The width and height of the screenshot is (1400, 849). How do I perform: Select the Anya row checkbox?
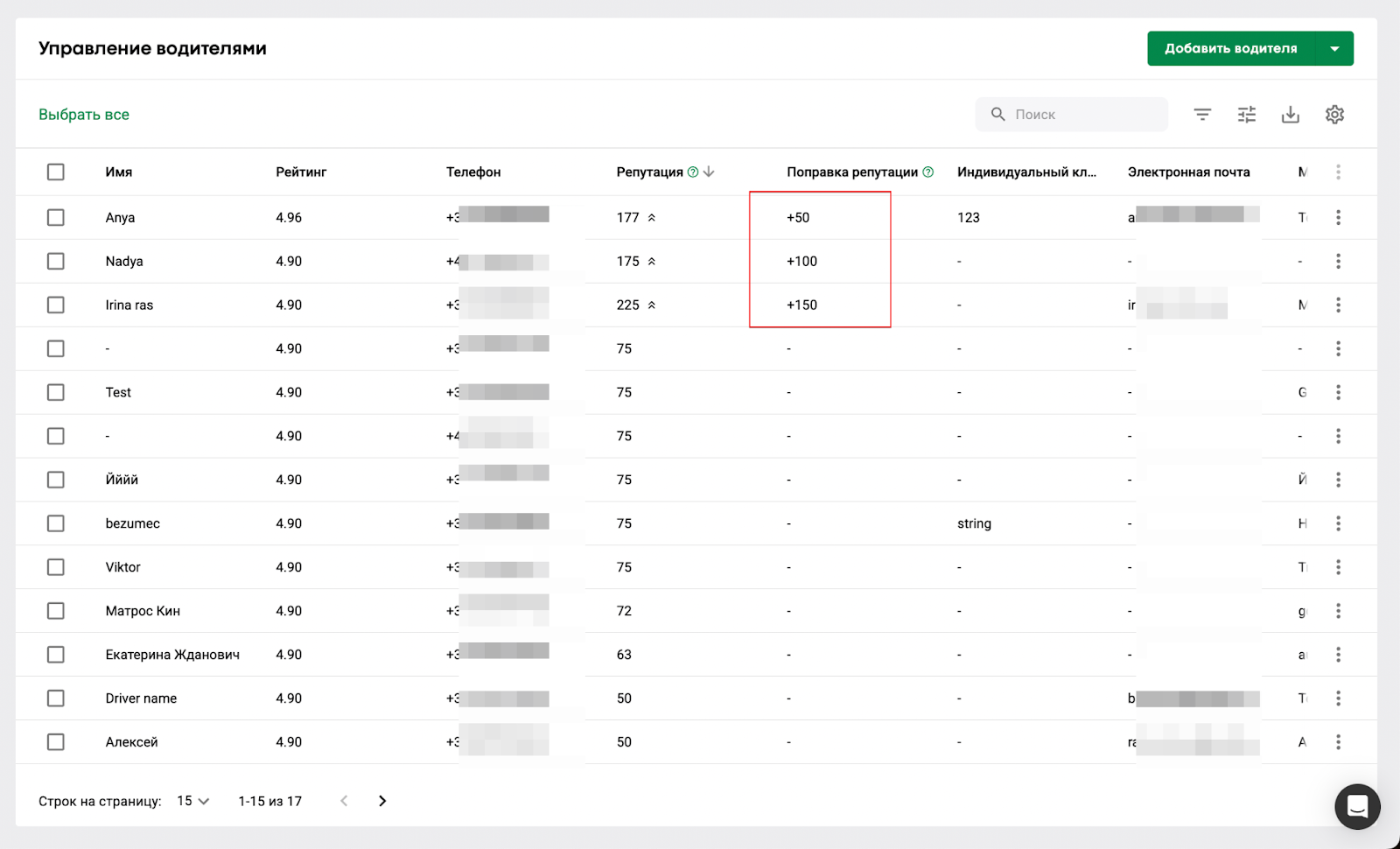click(56, 217)
